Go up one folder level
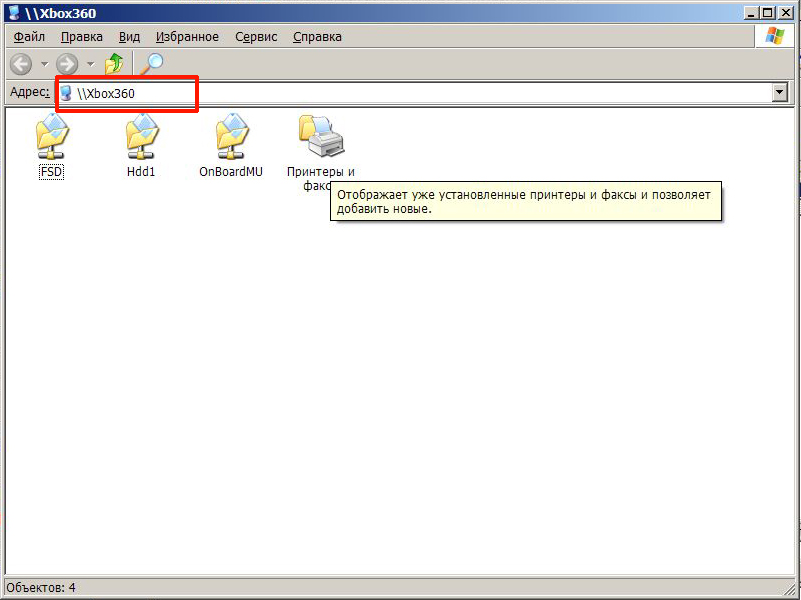 coord(115,64)
